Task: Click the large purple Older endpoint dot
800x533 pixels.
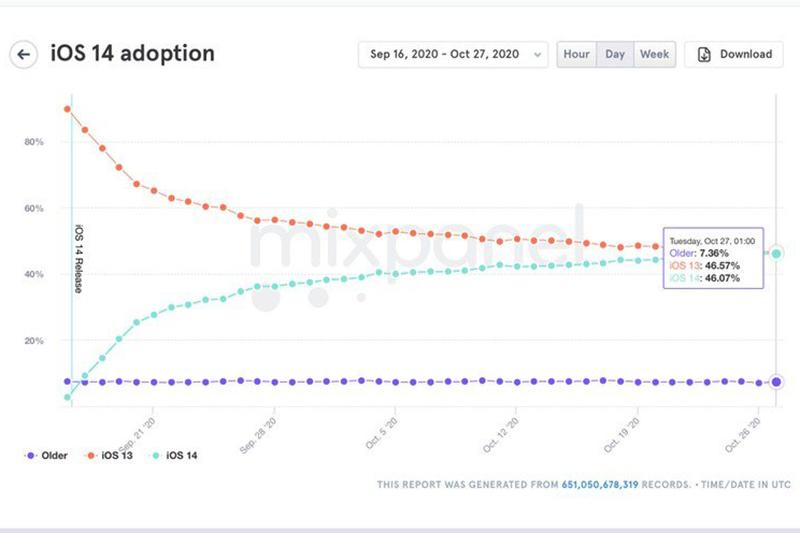Action: pyautogui.click(x=777, y=381)
